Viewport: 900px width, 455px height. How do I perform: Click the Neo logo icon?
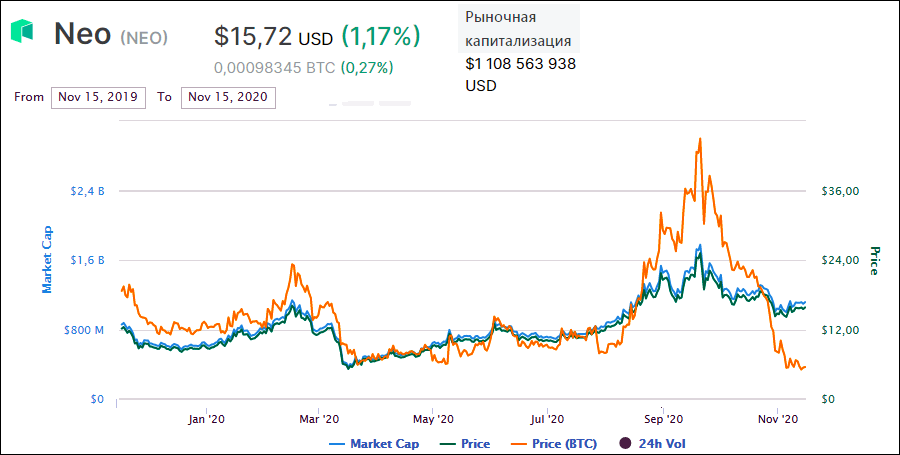(22, 32)
